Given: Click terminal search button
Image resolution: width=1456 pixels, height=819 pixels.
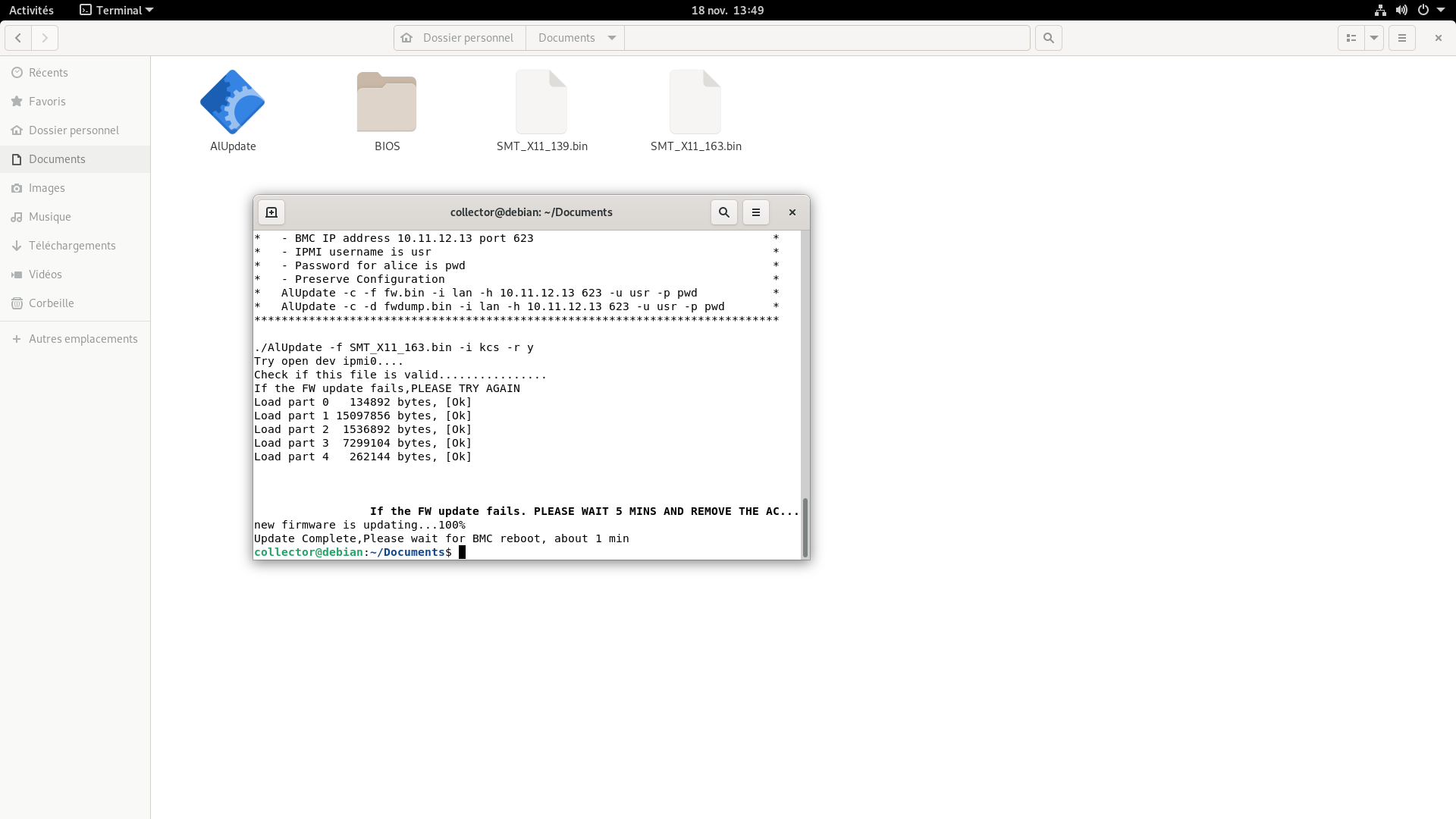Looking at the screenshot, I should (724, 212).
